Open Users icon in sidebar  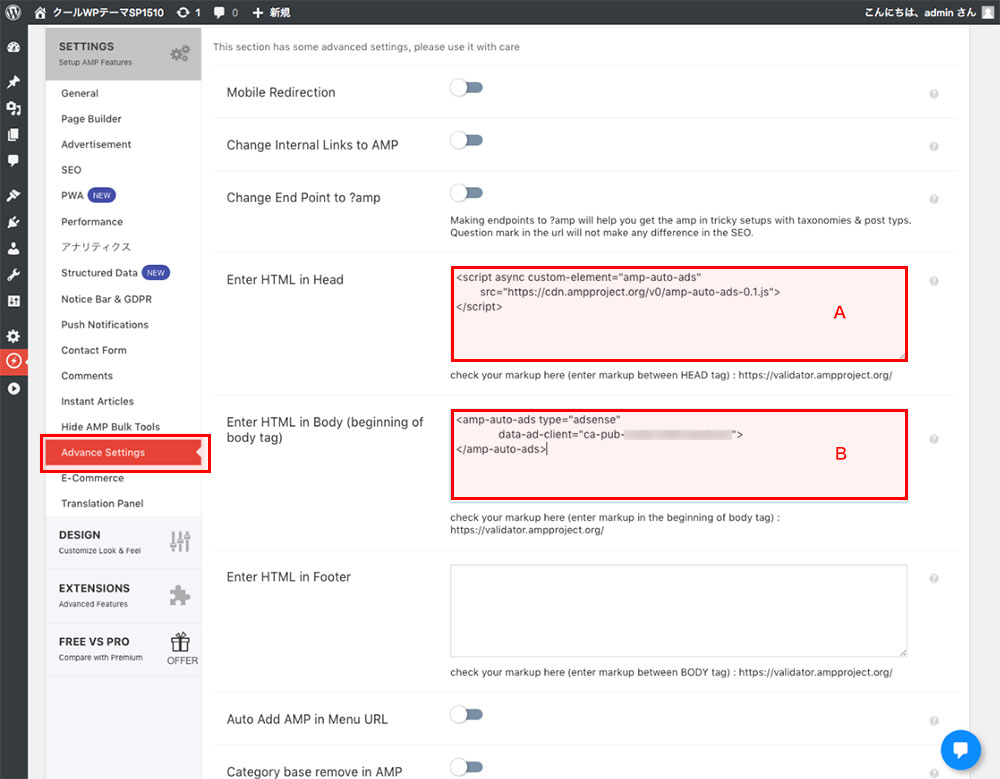pos(13,248)
